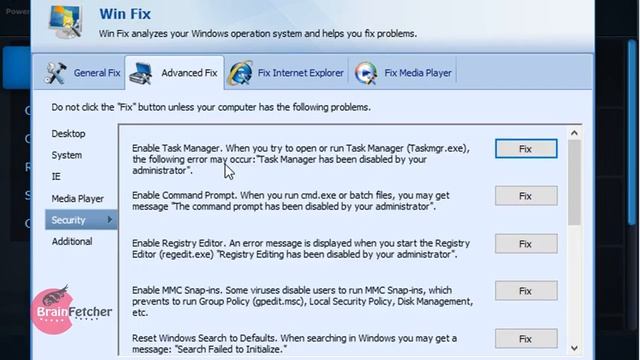
Task: Click the fix list scrollbar thumb
Action: click(x=574, y=182)
